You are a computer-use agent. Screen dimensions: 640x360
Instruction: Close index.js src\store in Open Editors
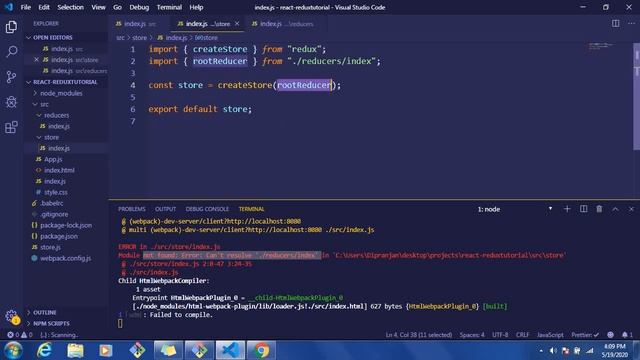36,60
